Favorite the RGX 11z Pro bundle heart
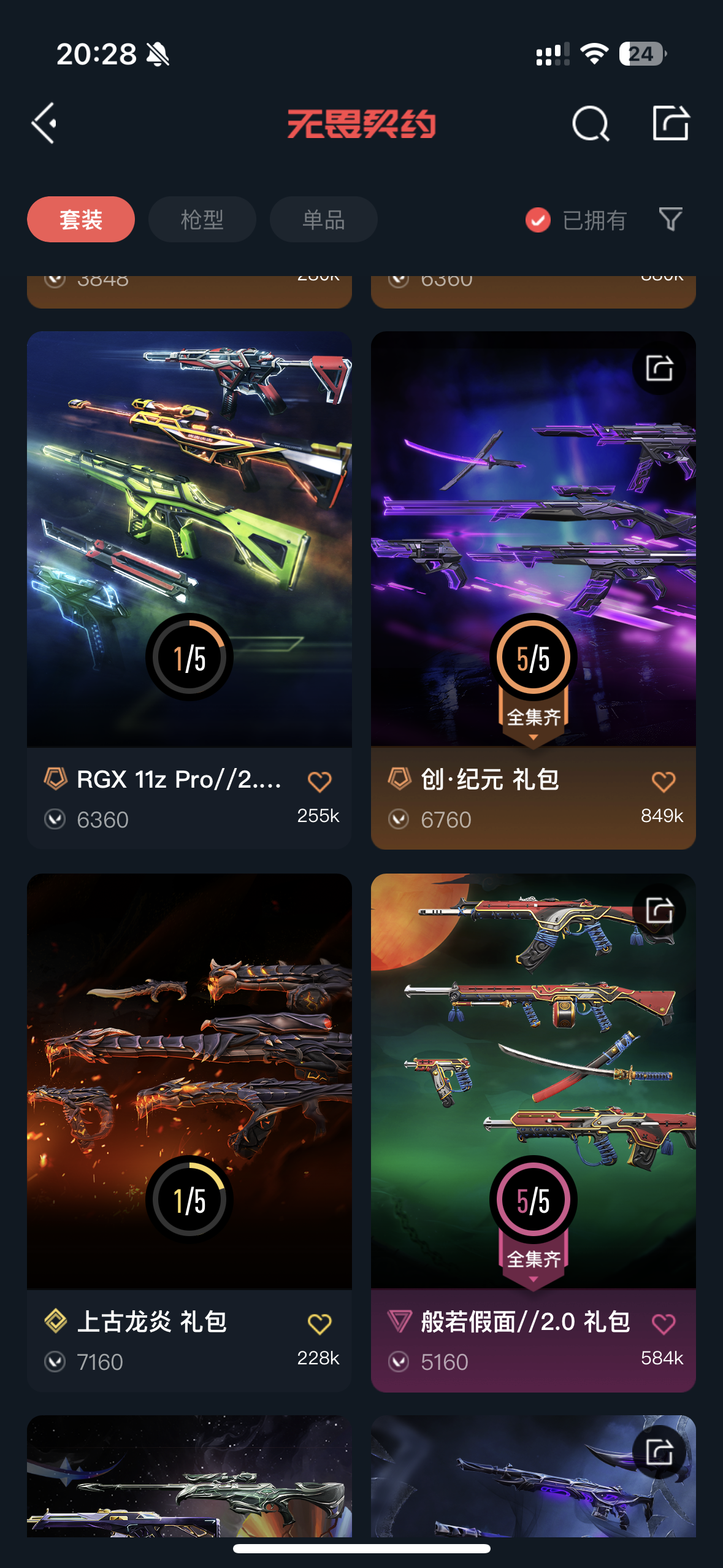Screen dimensions: 723x1568 pos(319,782)
